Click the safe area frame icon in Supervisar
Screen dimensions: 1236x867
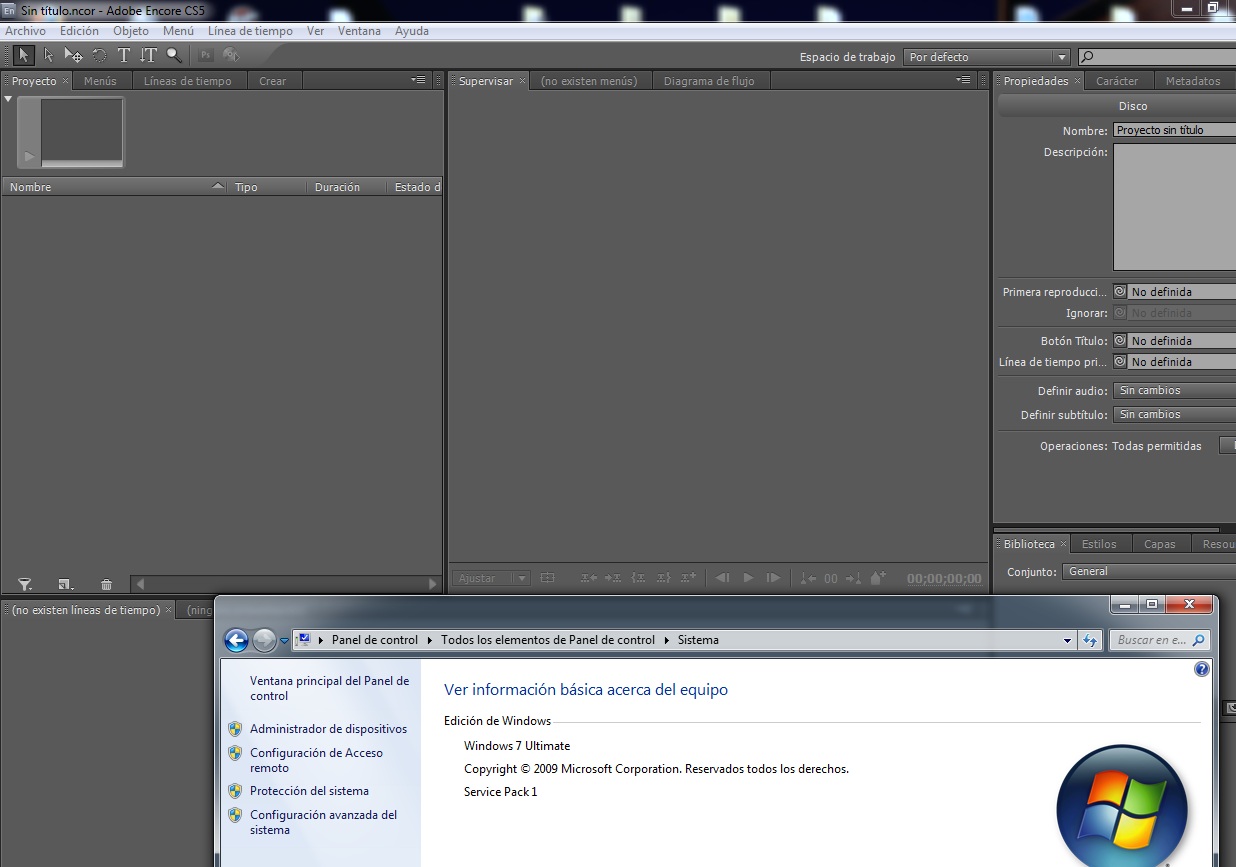pos(547,578)
